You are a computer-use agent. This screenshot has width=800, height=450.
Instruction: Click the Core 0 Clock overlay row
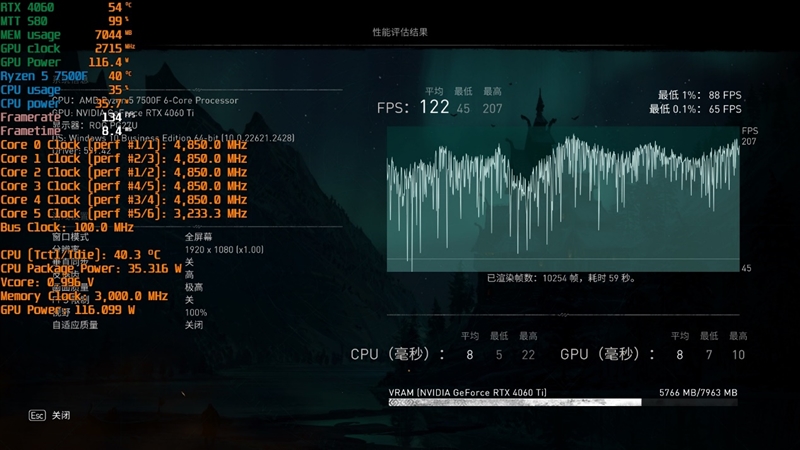click(123, 145)
